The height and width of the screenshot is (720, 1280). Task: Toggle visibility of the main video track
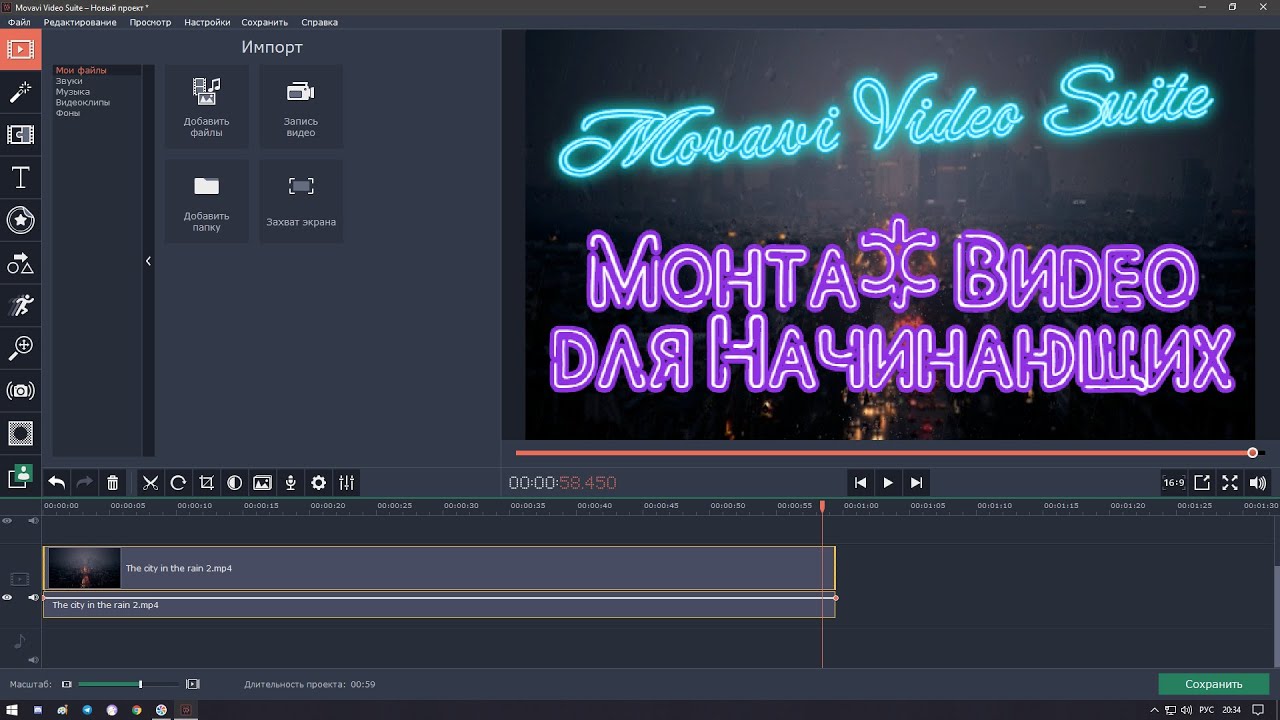pyautogui.click(x=7, y=598)
